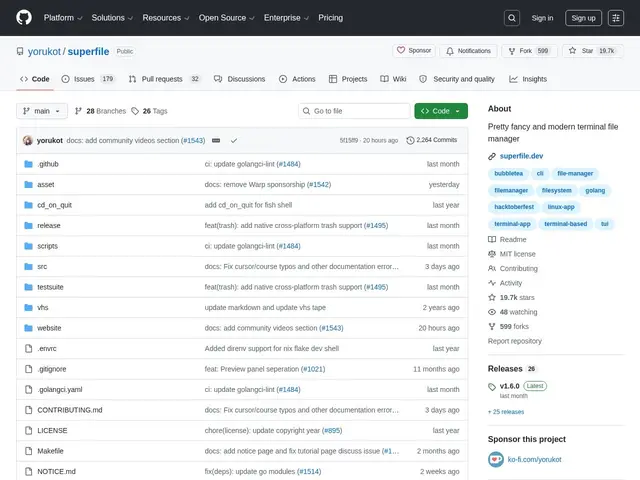This screenshot has width=640, height=480.
Task: Click the .envrc file icon
Action: 28,349
